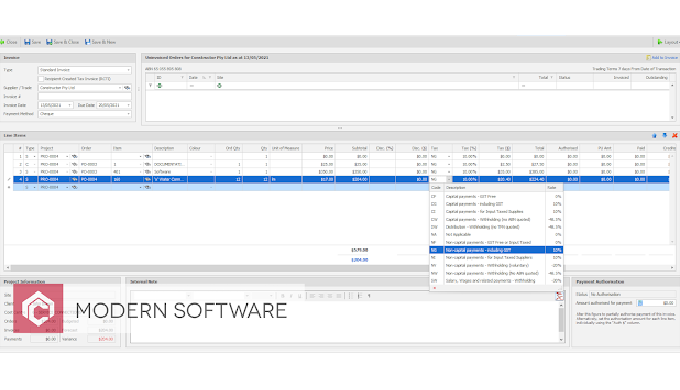Click the Add to Invoice link
680x390 pixels.
coord(662,57)
